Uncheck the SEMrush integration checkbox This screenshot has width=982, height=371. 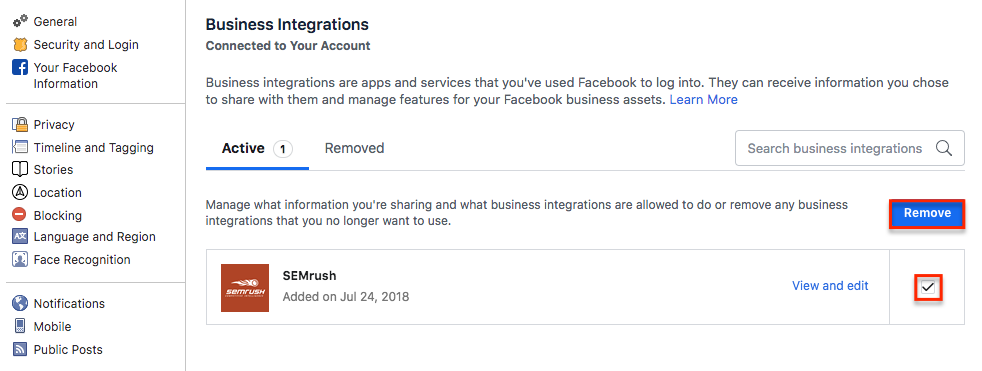(x=928, y=288)
